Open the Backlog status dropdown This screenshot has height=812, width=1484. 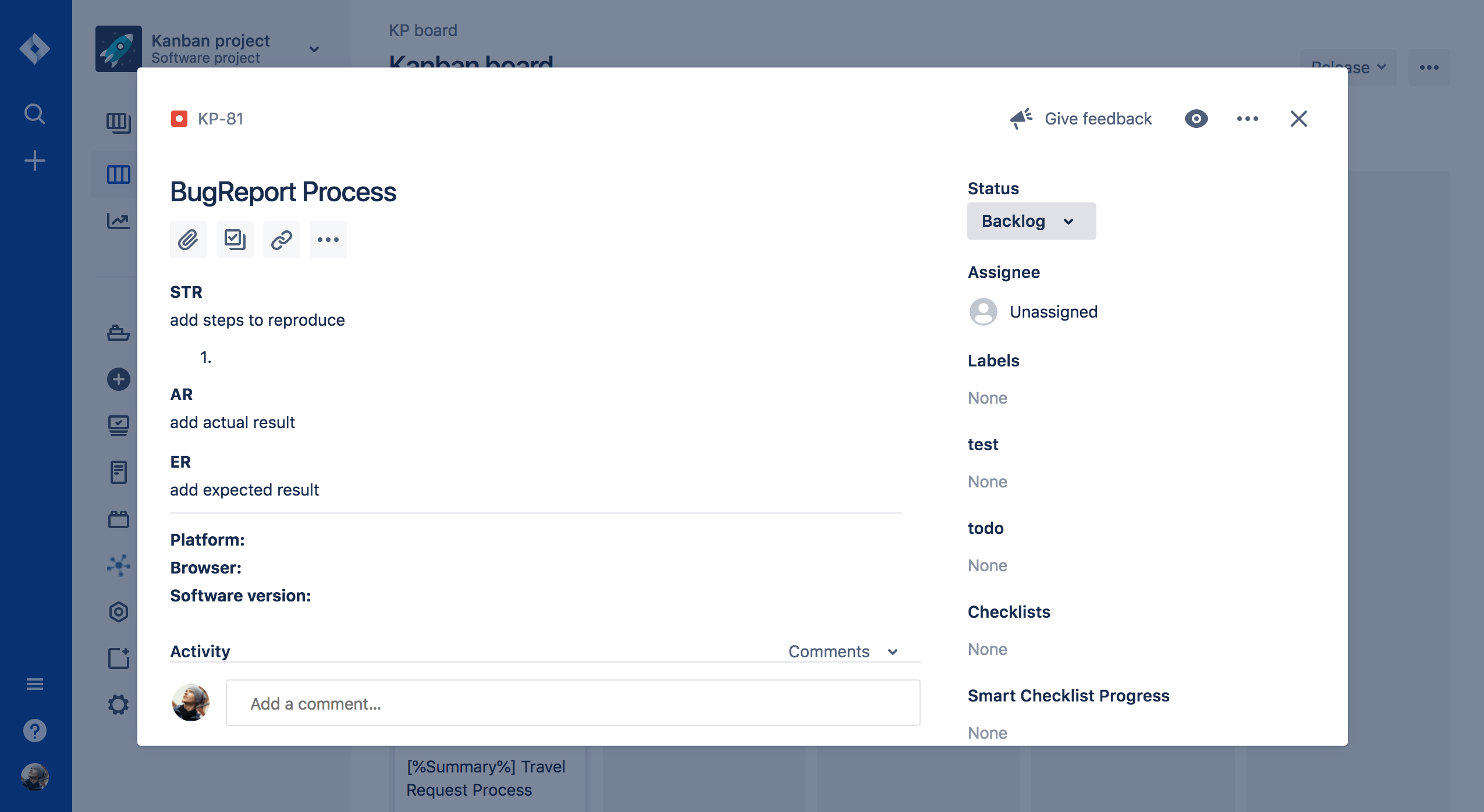pos(1031,221)
